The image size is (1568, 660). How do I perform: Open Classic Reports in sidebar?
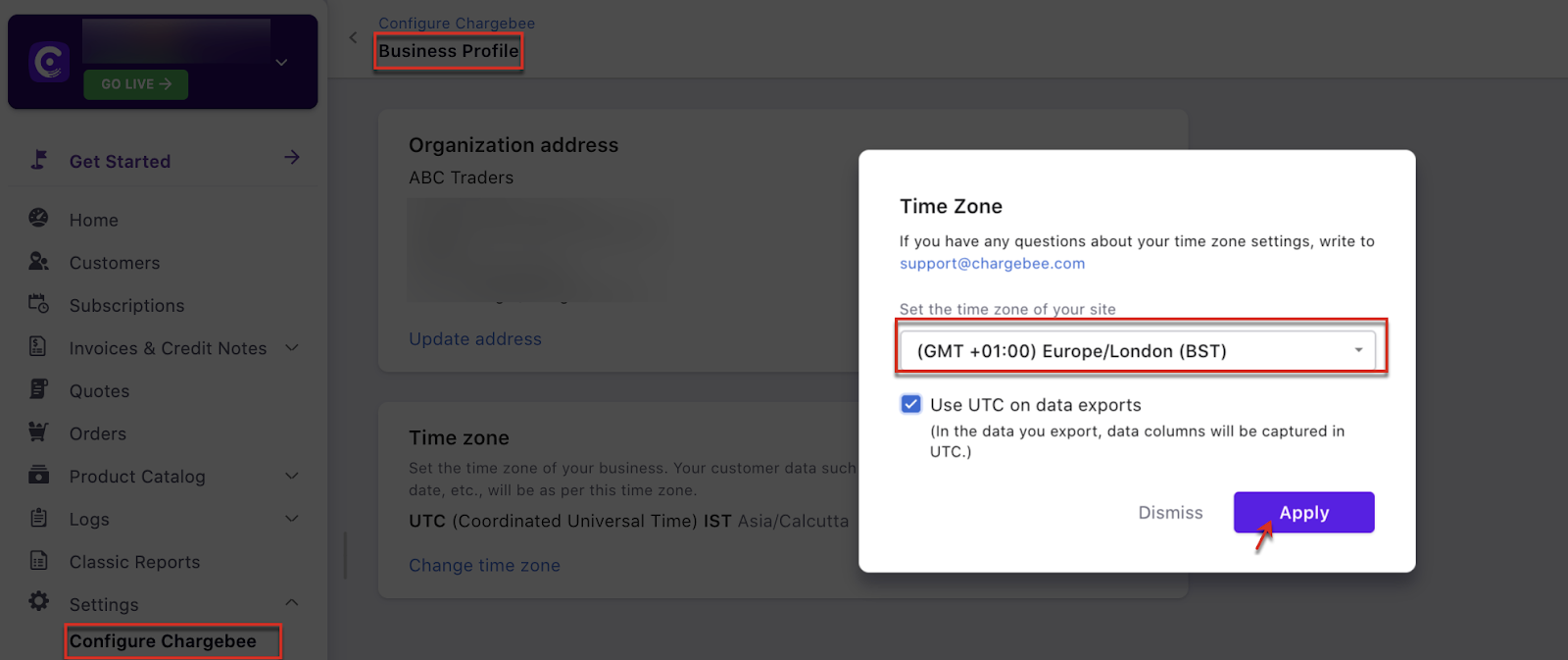tap(134, 562)
